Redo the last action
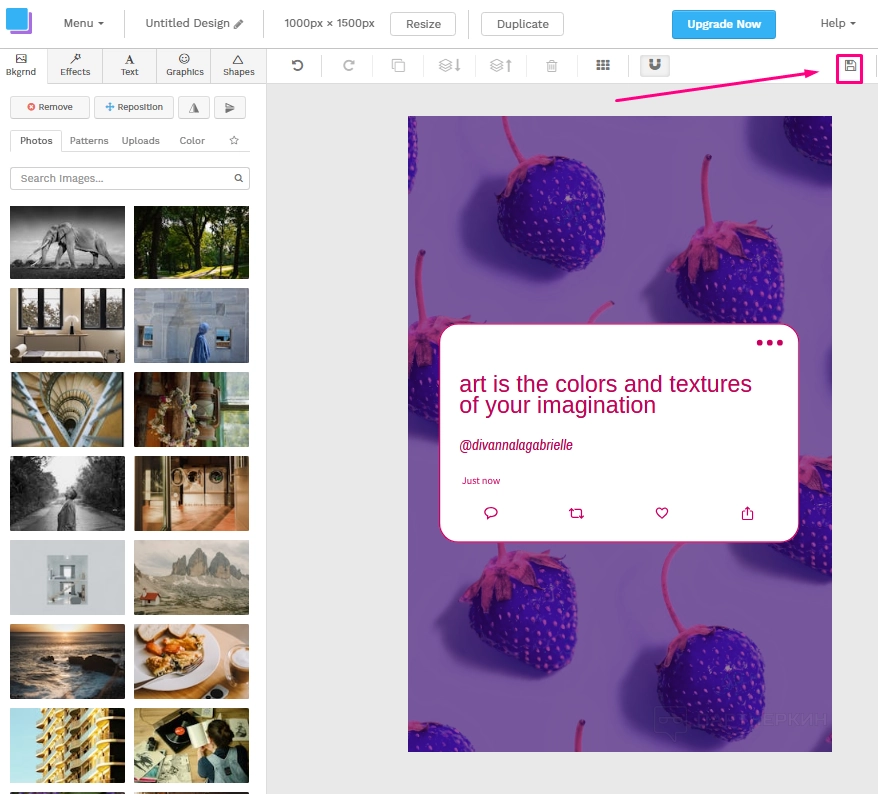 349,66
